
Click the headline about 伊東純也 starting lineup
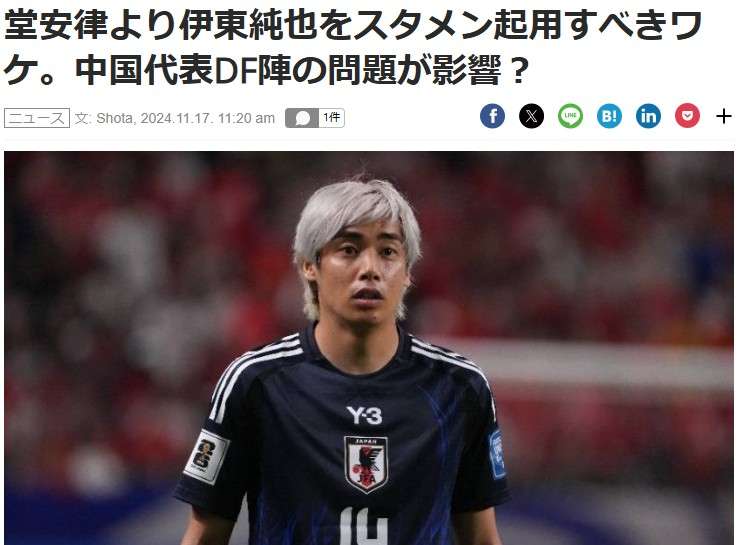353,47
